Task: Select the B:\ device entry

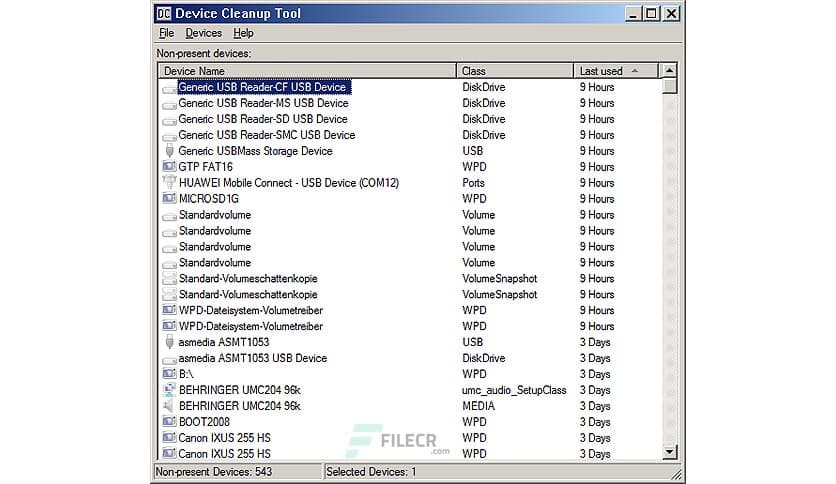Action: 186,374
